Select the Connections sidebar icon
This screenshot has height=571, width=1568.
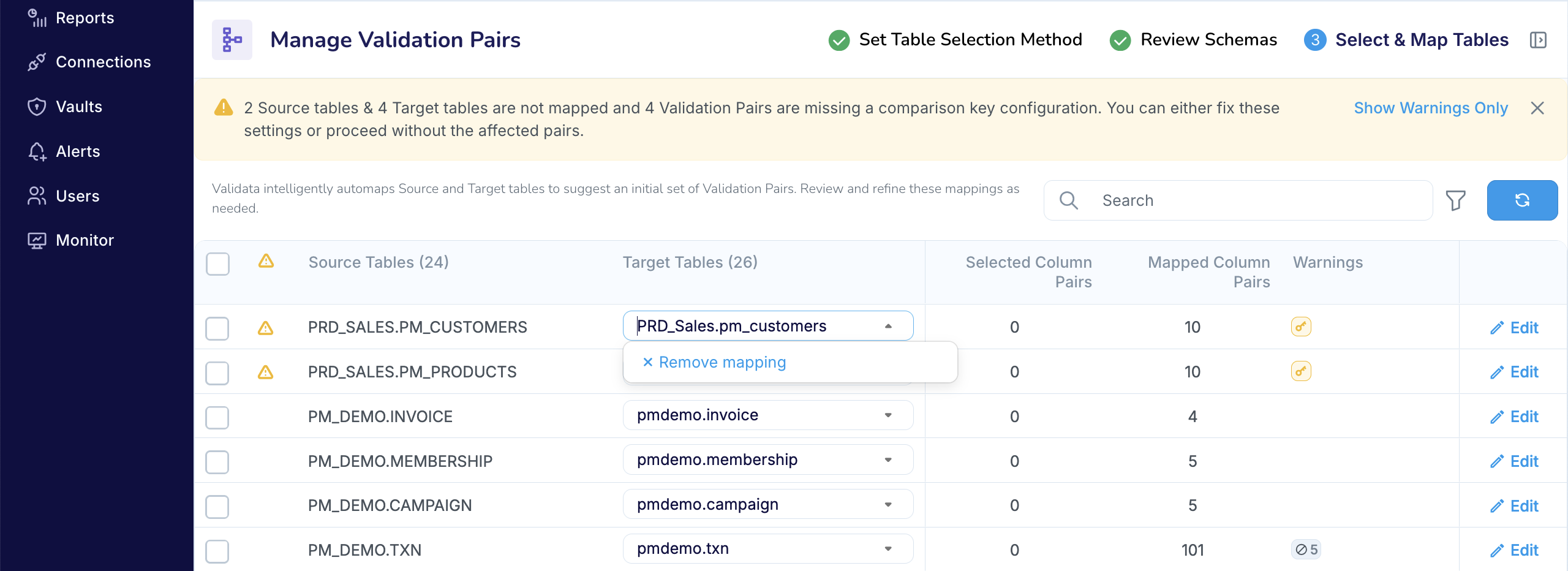(37, 62)
